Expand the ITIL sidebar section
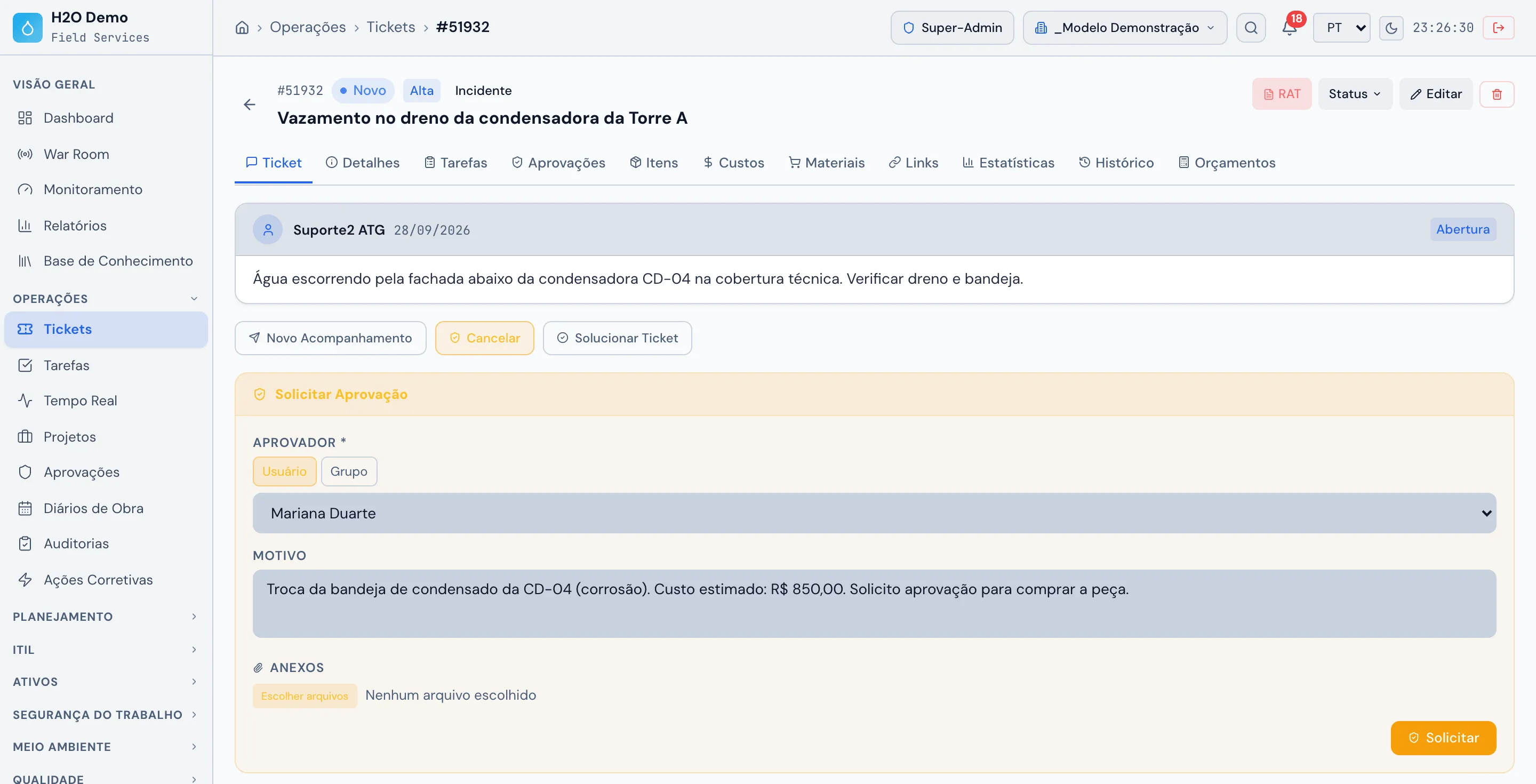 (x=105, y=650)
